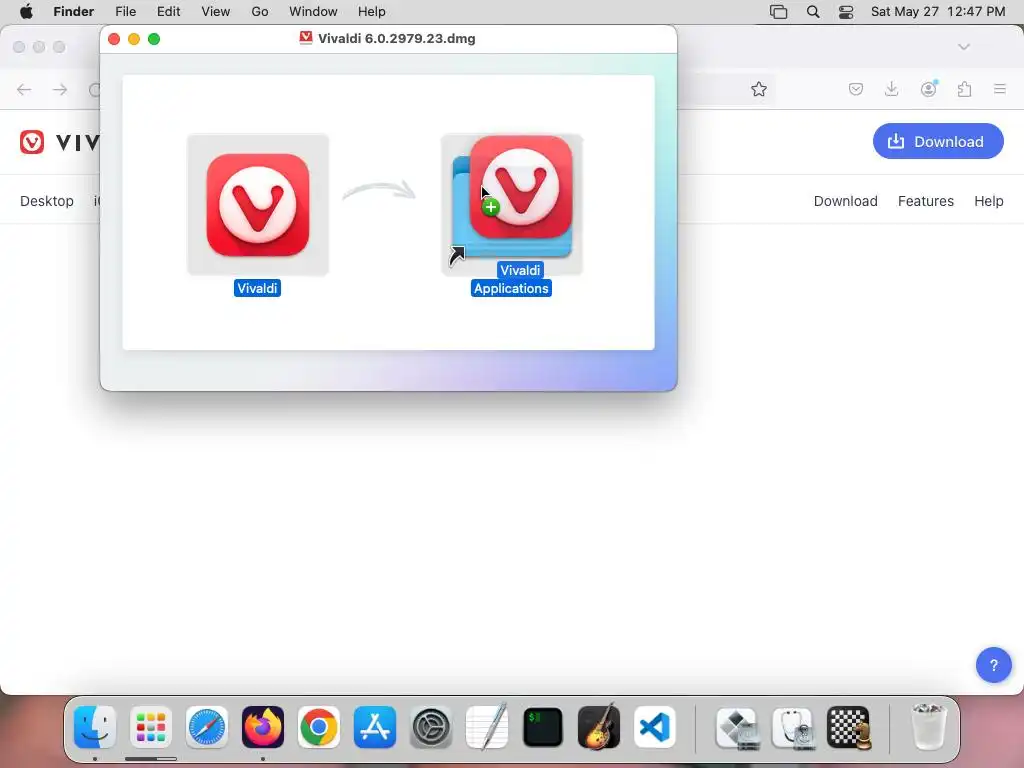
Task: Click the date and time in the menu bar
Action: (x=938, y=12)
